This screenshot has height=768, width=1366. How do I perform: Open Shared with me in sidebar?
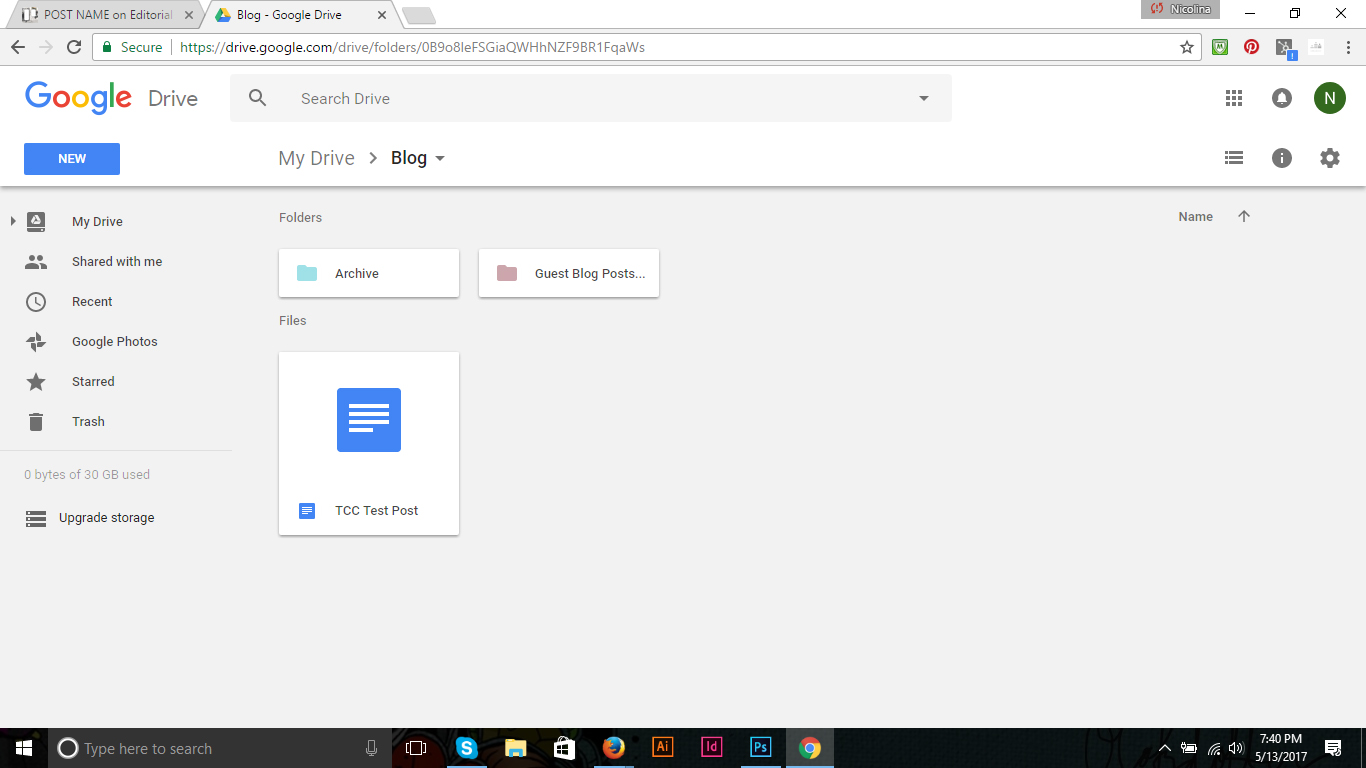coord(116,261)
